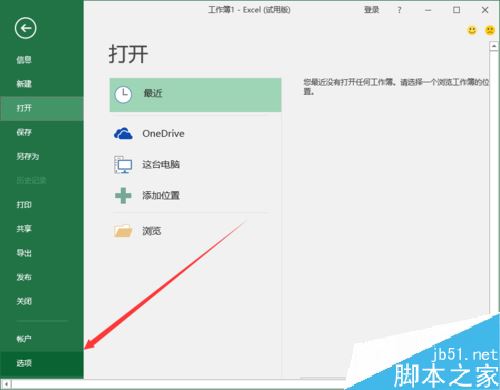Select 打开 in the sidebar

point(42,108)
